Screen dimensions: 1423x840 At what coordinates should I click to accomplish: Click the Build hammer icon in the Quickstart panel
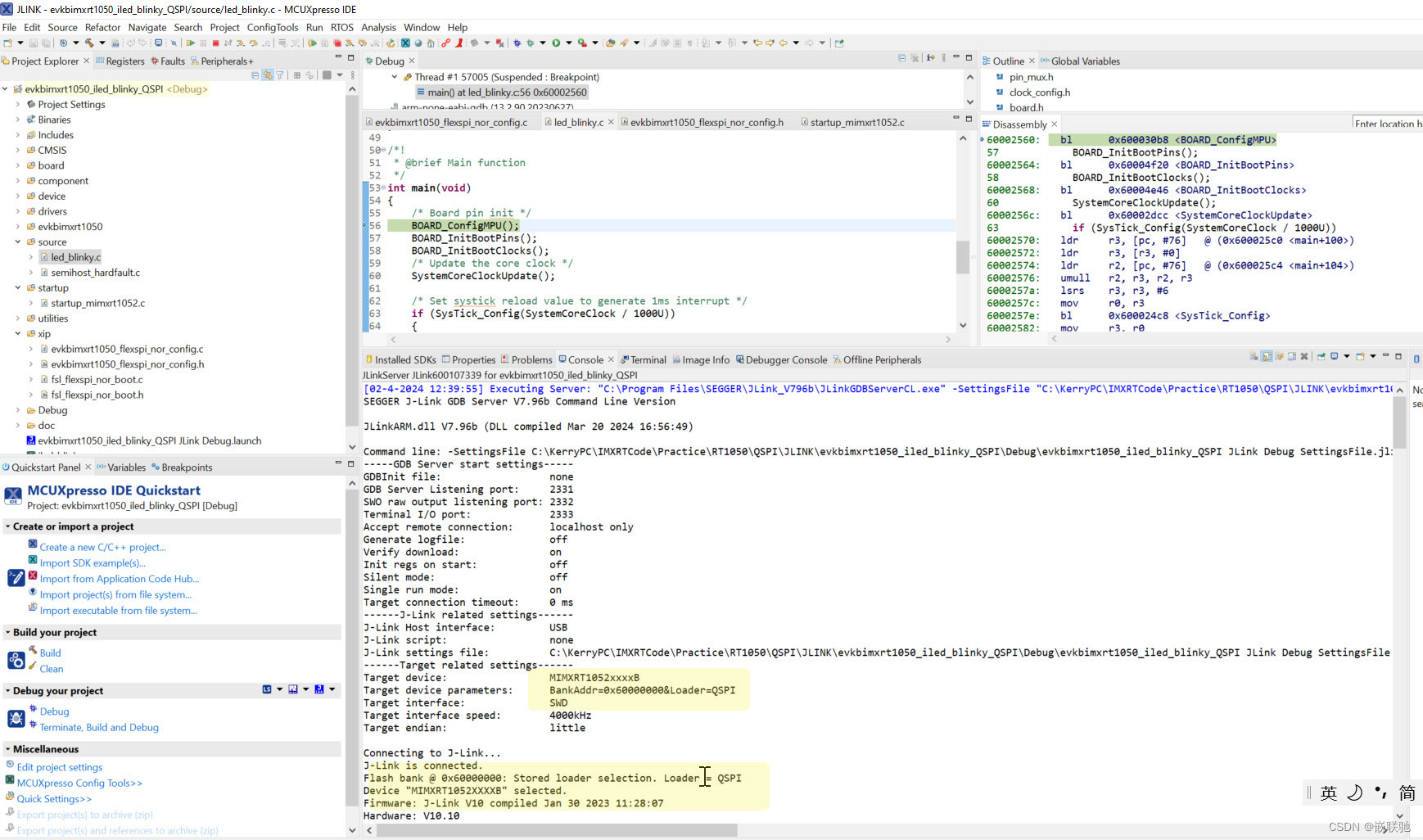pyautogui.click(x=33, y=650)
